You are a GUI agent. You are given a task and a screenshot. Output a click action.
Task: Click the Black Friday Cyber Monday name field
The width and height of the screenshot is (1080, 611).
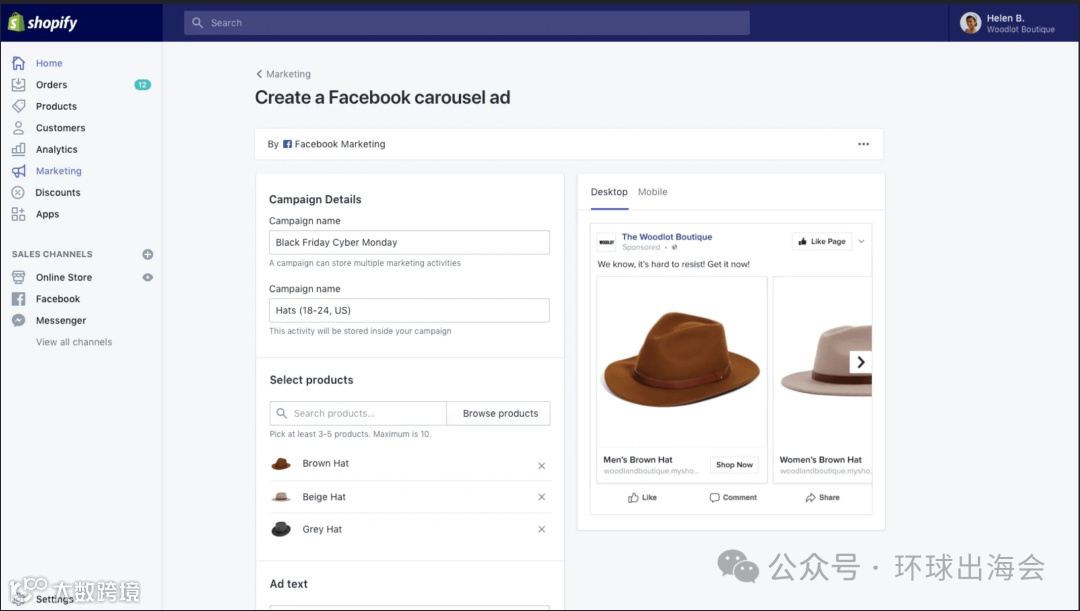coord(409,242)
